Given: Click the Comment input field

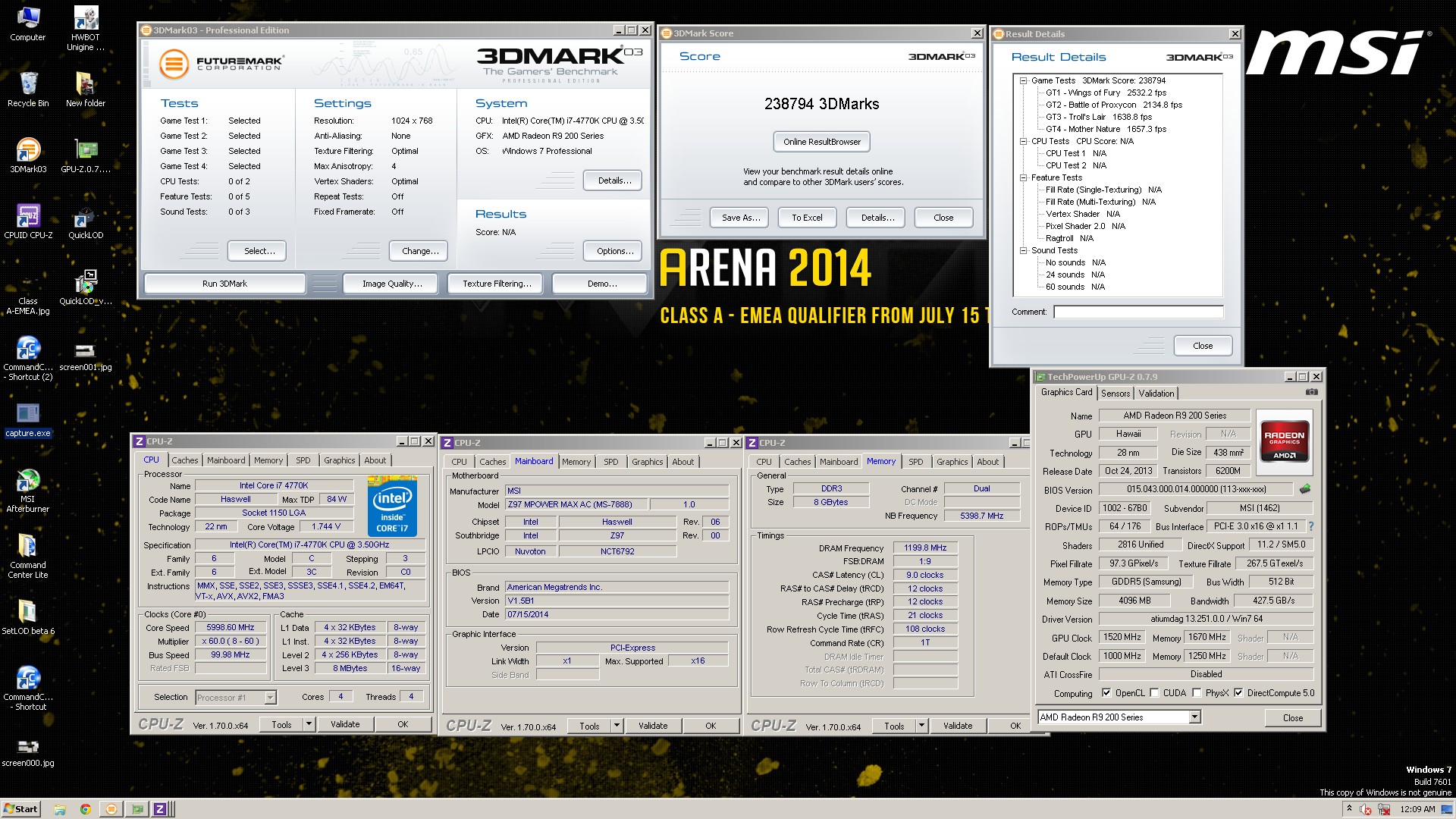Looking at the screenshot, I should [1137, 312].
